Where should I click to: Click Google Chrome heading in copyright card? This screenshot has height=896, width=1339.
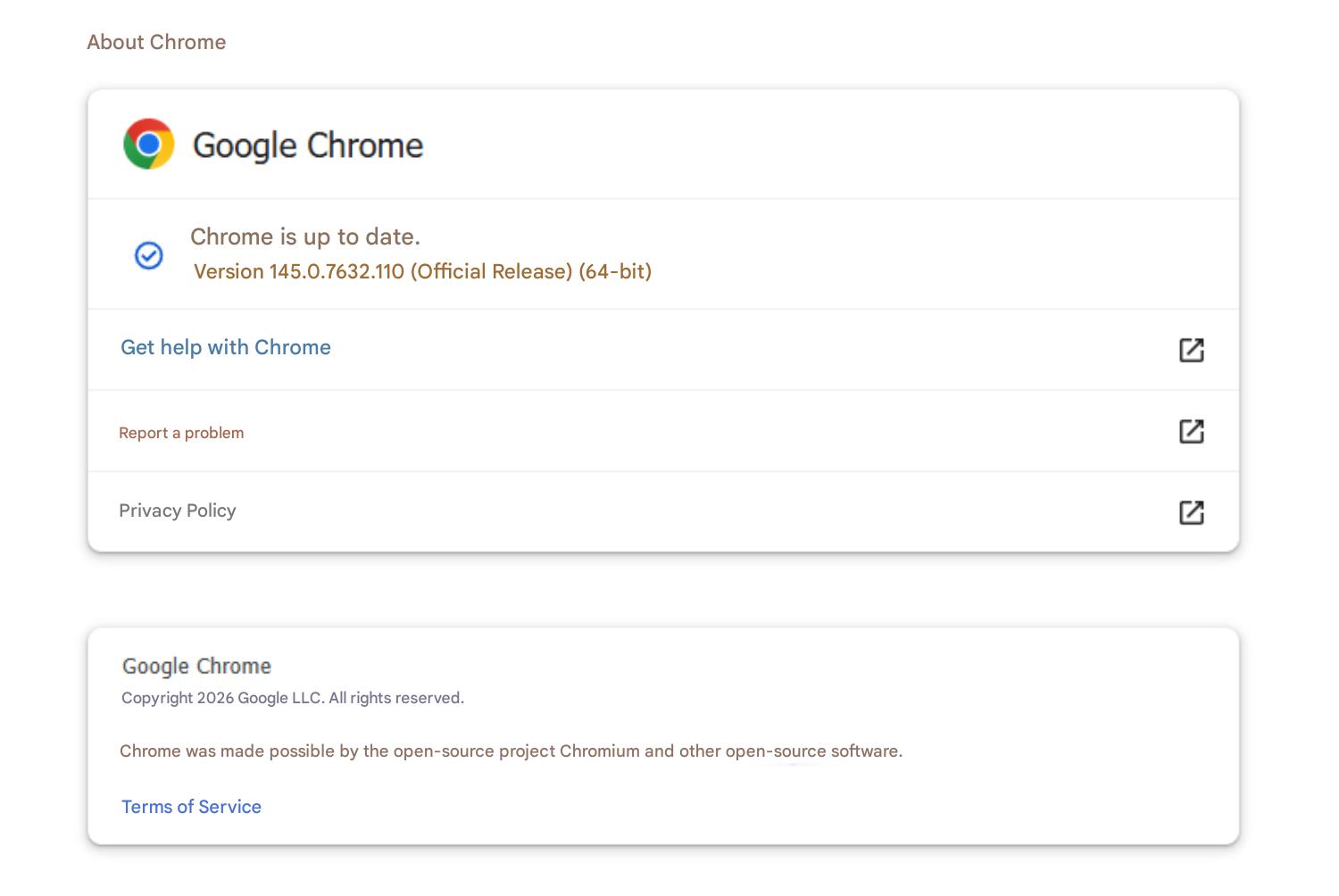point(196,666)
